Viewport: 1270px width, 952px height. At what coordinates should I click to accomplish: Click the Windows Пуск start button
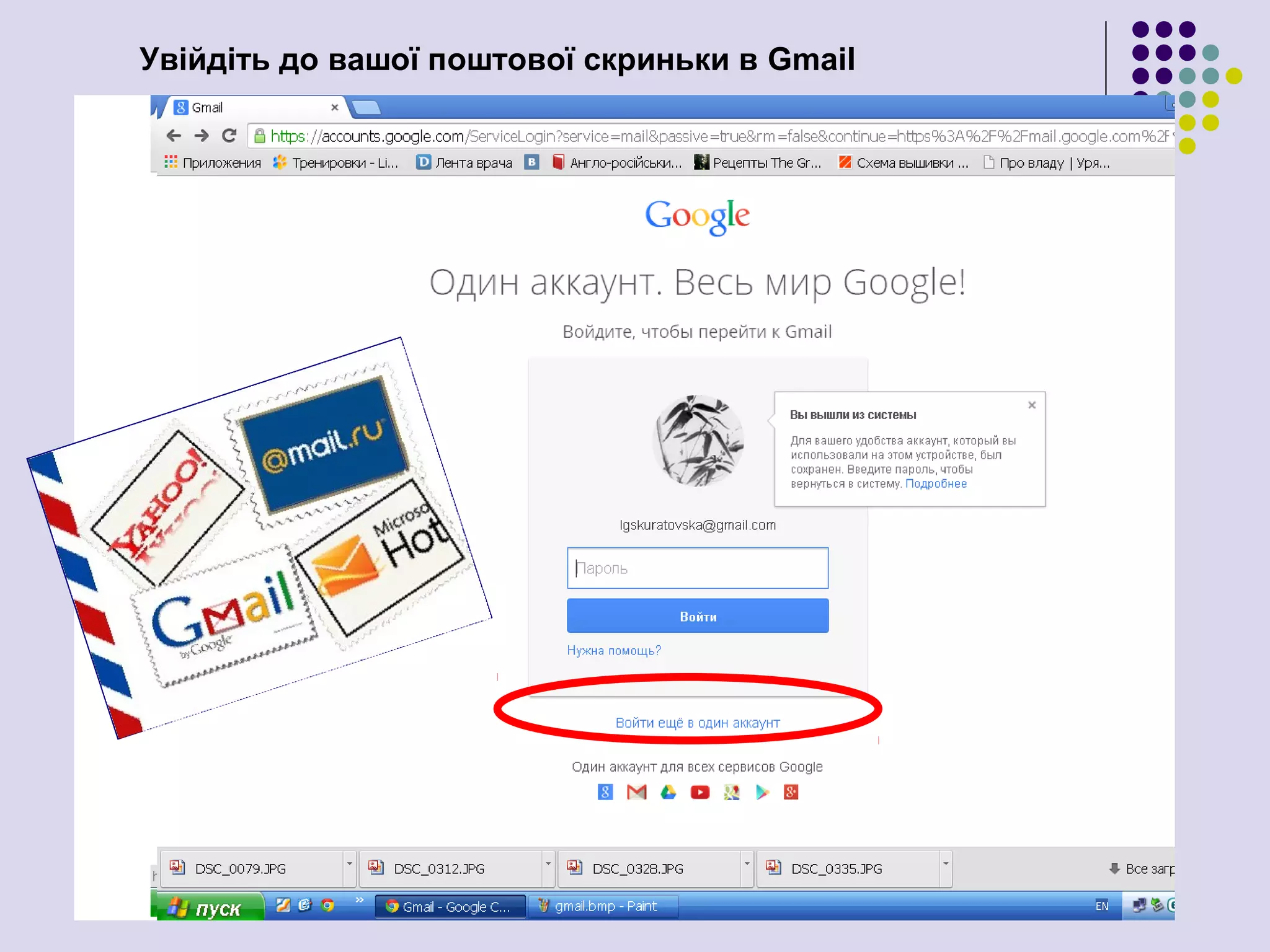click(x=207, y=908)
